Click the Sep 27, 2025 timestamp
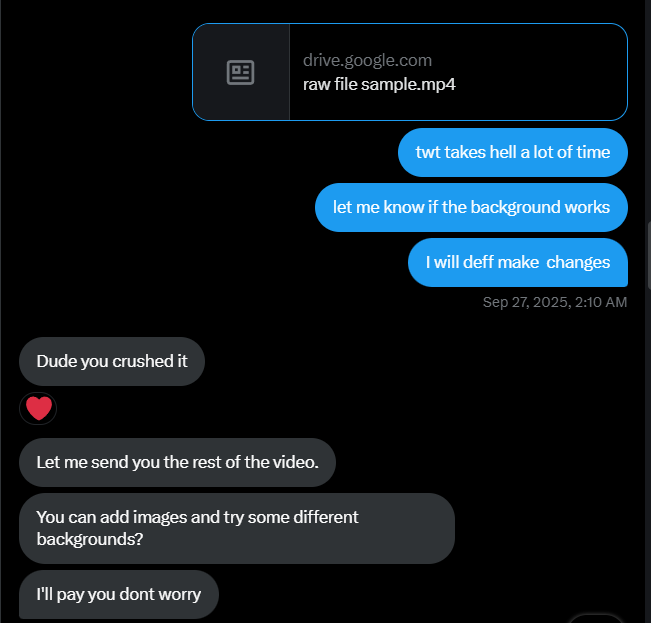Viewport: 651px width, 623px height. (x=555, y=302)
